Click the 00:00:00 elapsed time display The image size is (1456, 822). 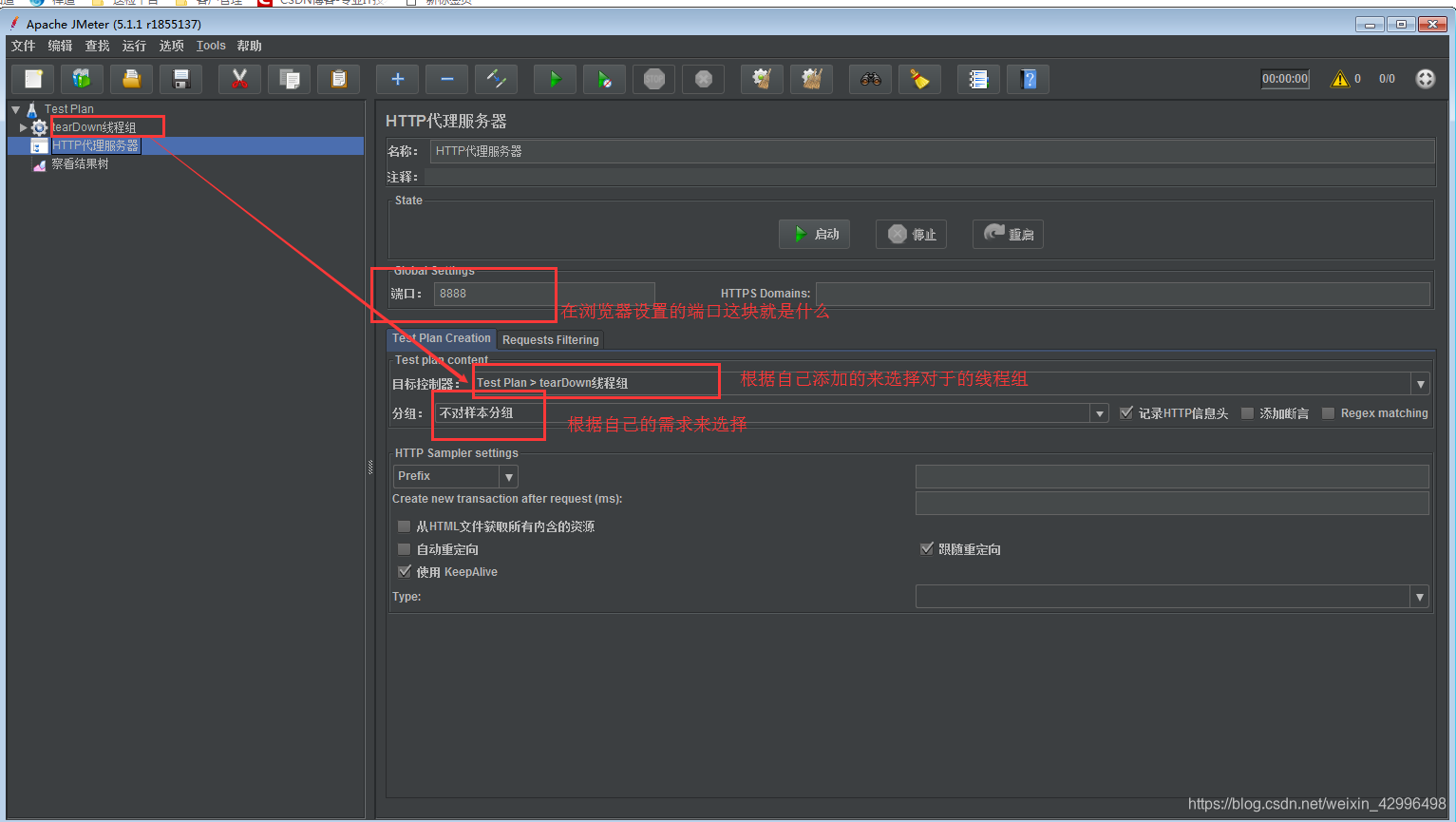coord(1285,79)
